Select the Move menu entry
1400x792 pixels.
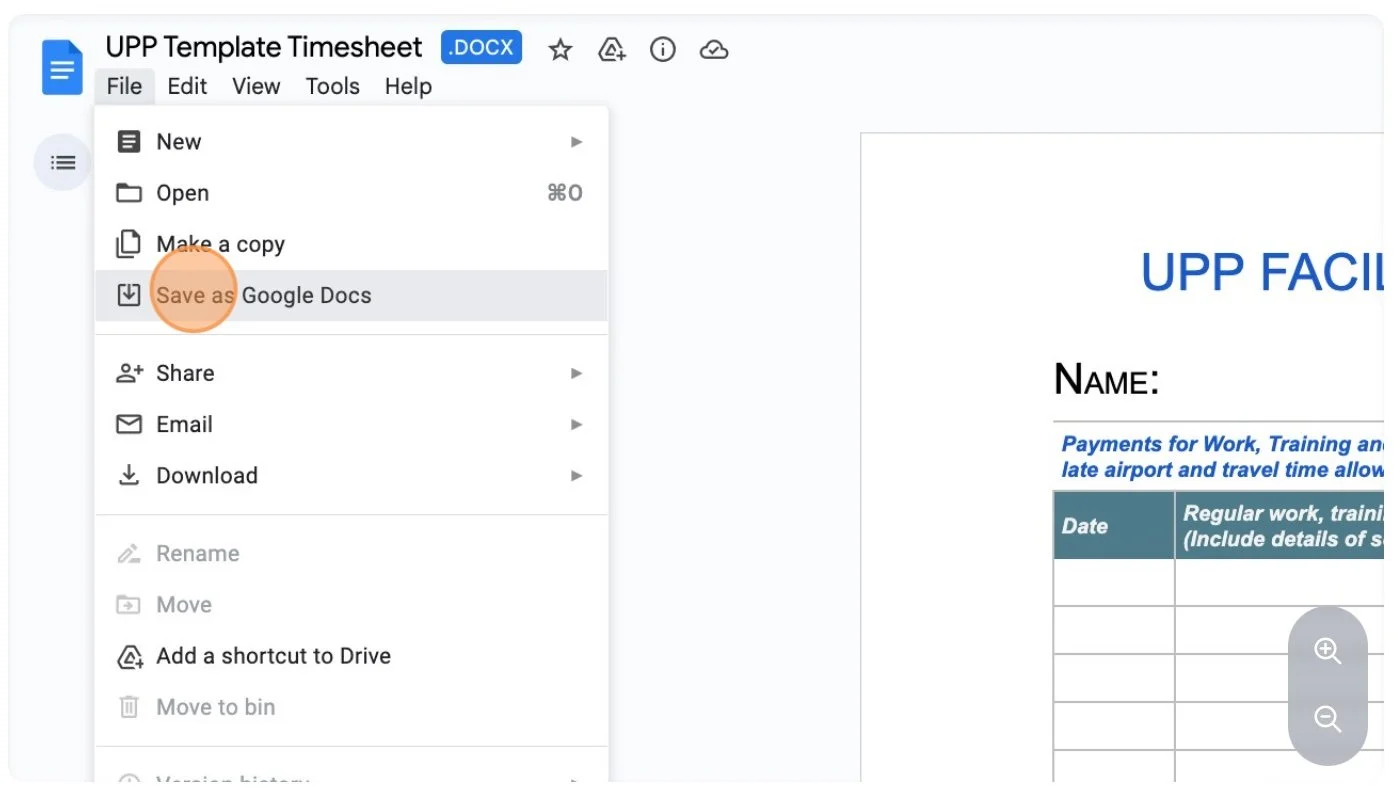pos(351,605)
